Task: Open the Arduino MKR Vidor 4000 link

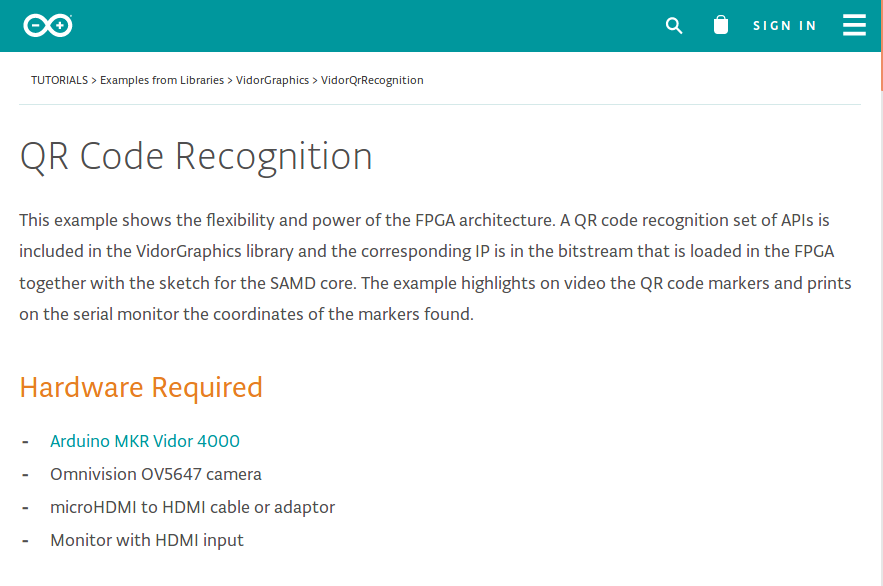Action: tap(145, 441)
